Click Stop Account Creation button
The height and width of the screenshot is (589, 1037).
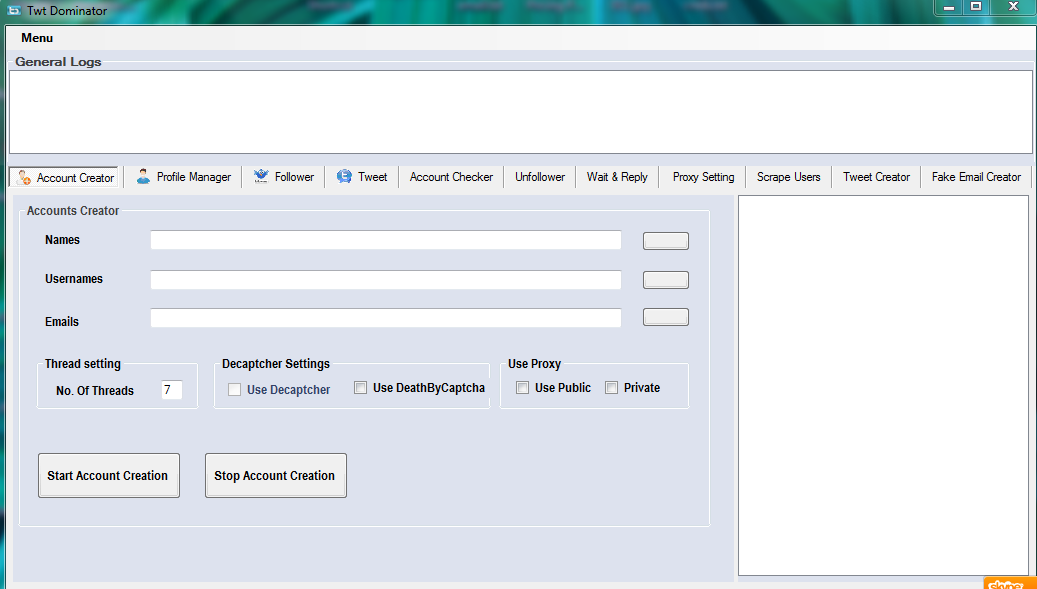tap(276, 475)
